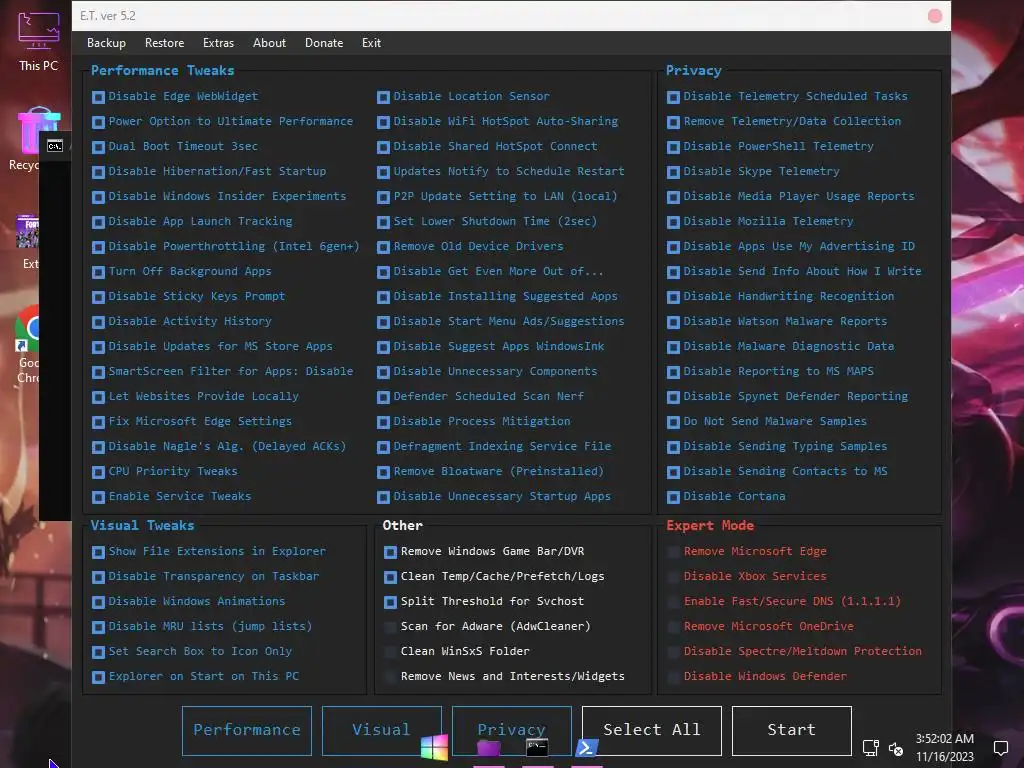Open the This PC desktop icon
The image size is (1024, 768).
(38, 40)
